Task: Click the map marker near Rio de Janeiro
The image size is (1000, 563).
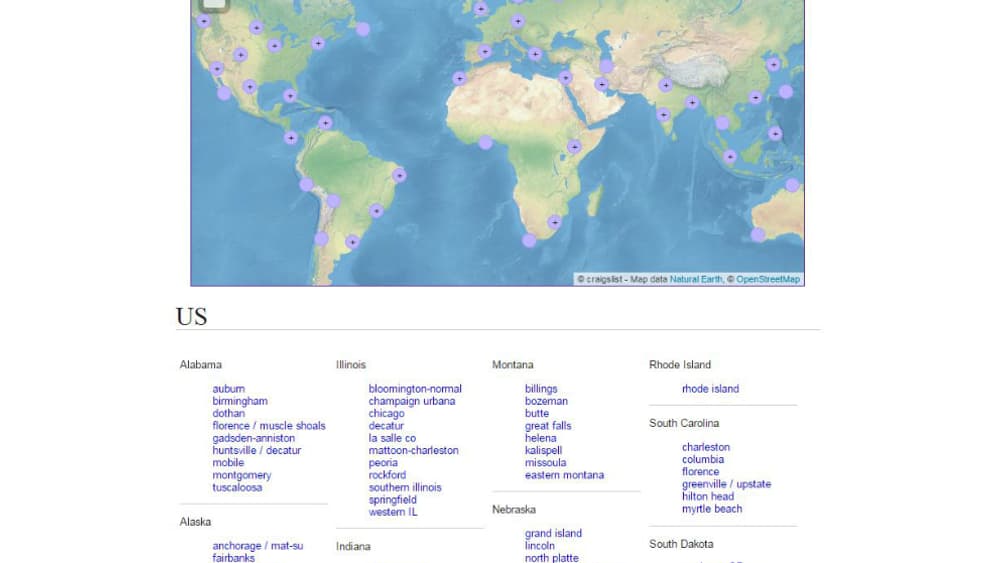Action: [376, 210]
